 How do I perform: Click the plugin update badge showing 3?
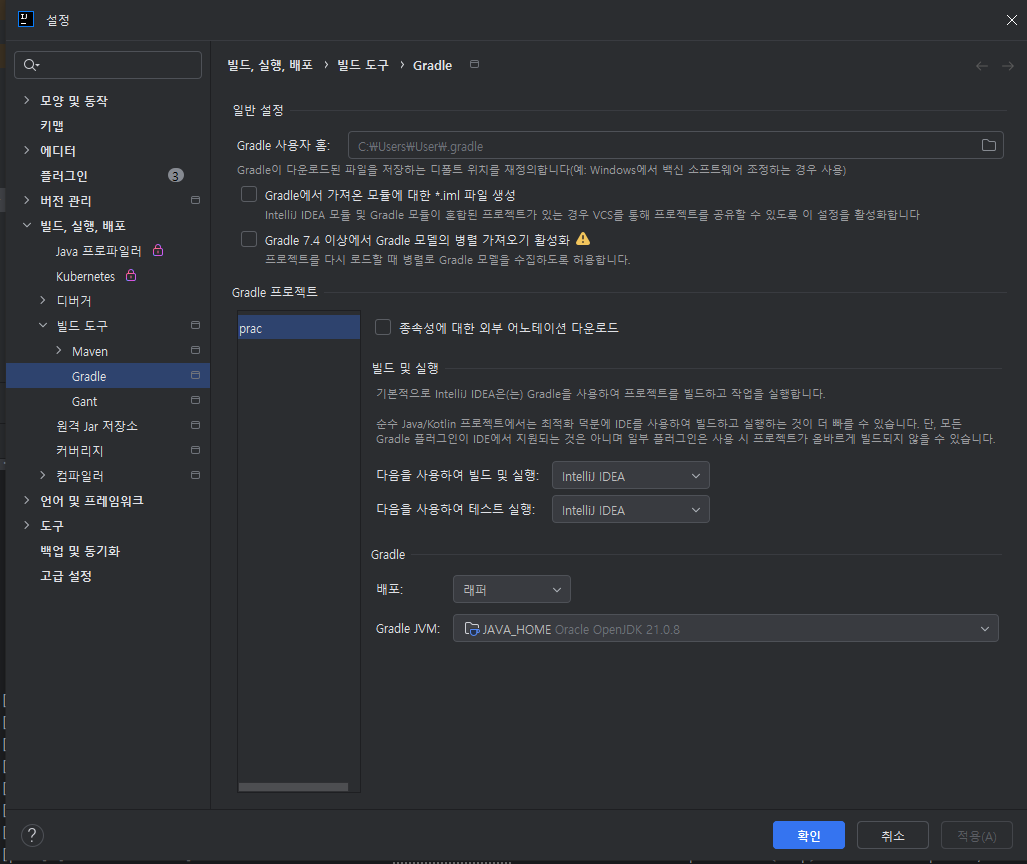tap(176, 176)
